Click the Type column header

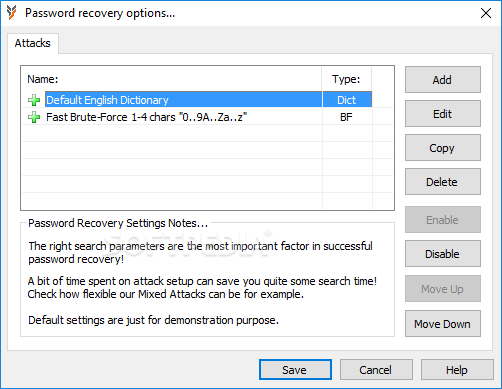click(346, 79)
